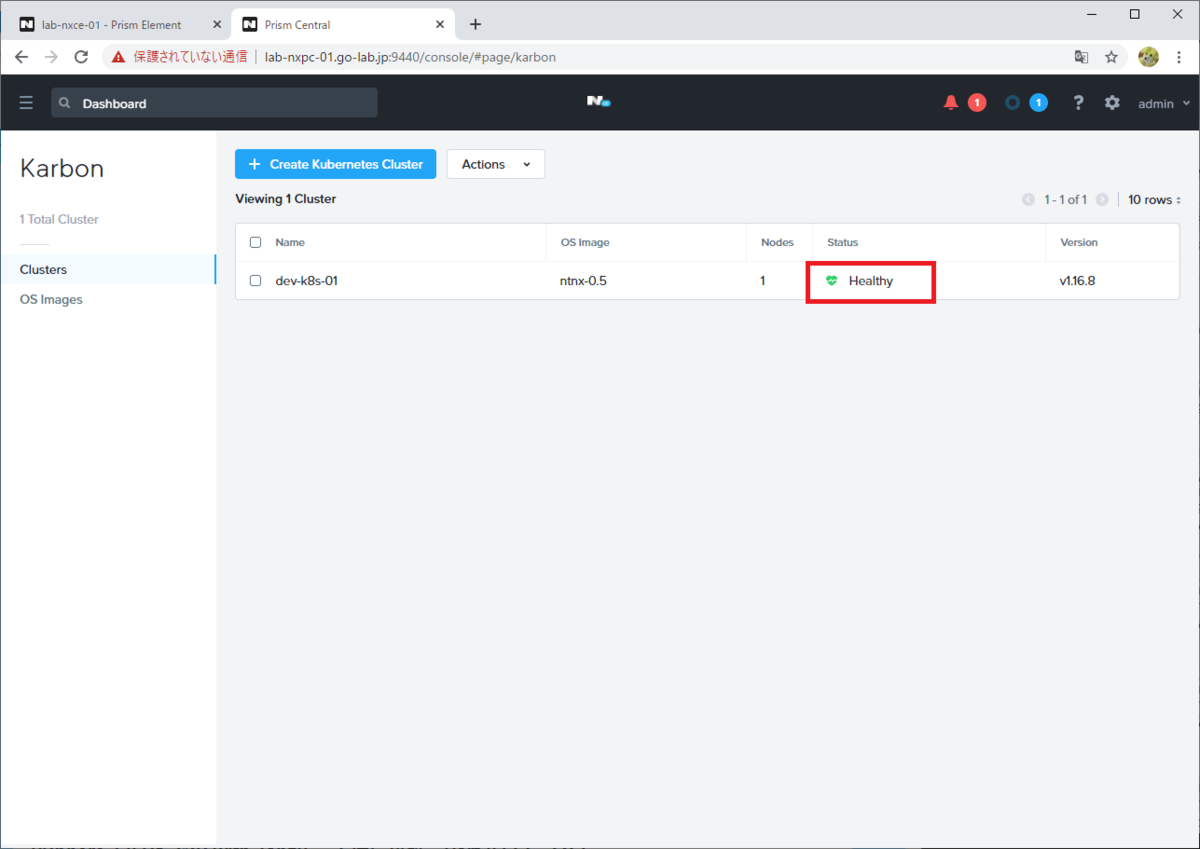This screenshot has width=1200, height=849.
Task: Go to previous page arrow
Action: coord(1028,200)
